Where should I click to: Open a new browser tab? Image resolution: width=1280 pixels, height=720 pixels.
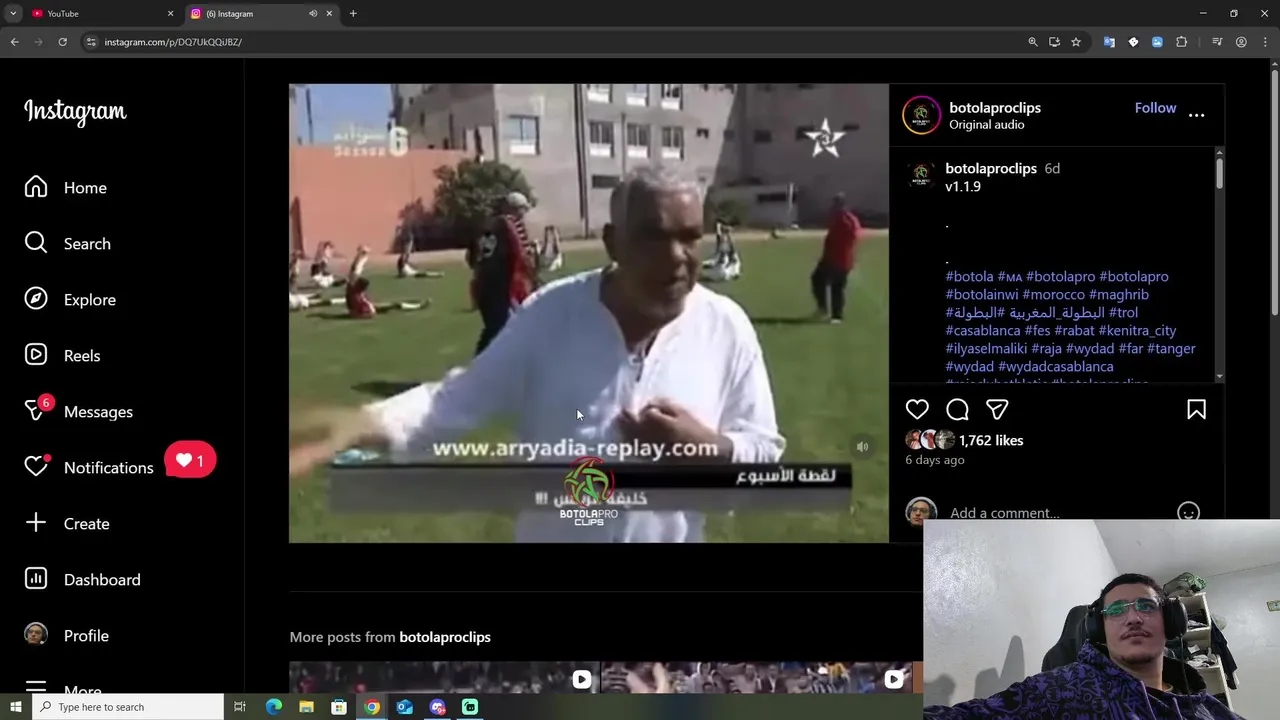point(353,13)
